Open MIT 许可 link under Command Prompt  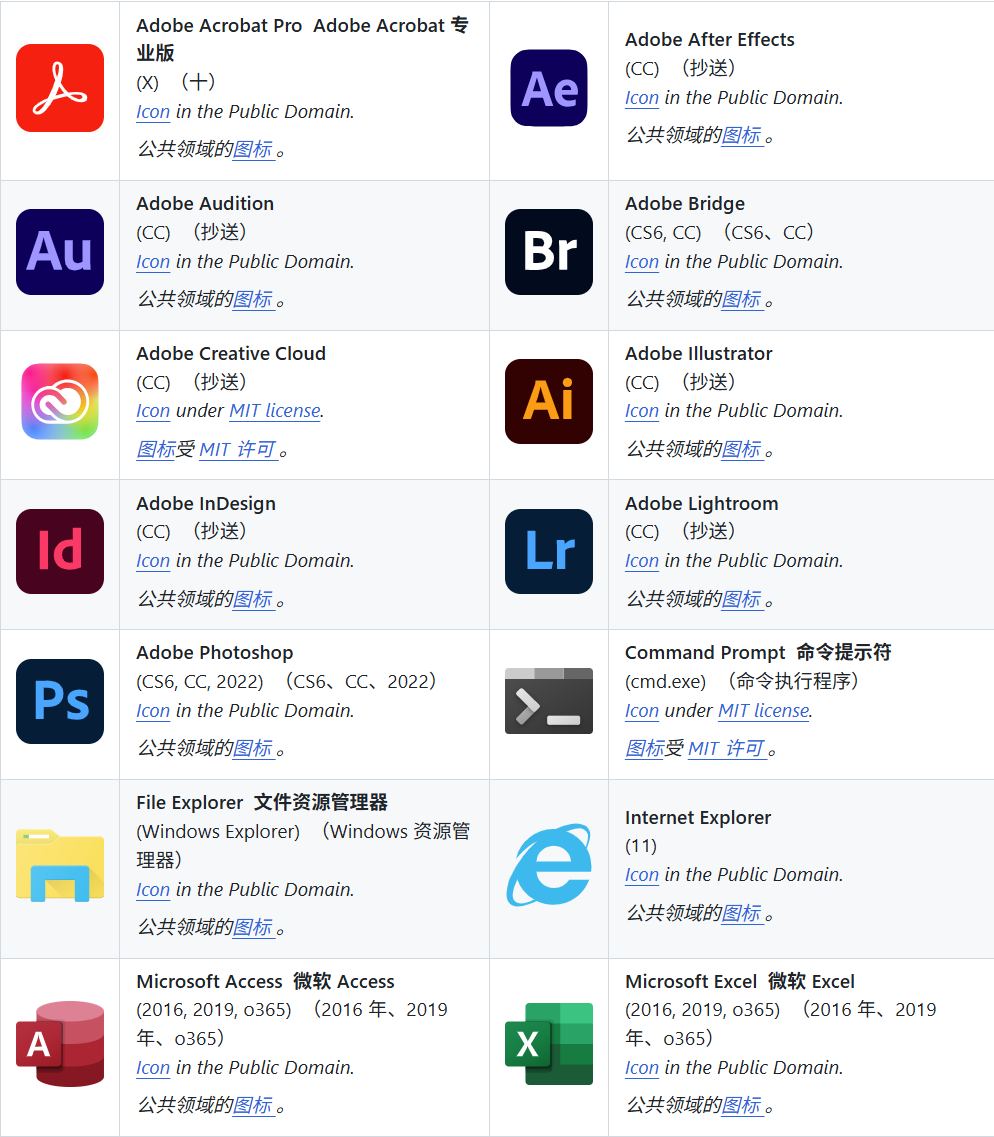[726, 748]
